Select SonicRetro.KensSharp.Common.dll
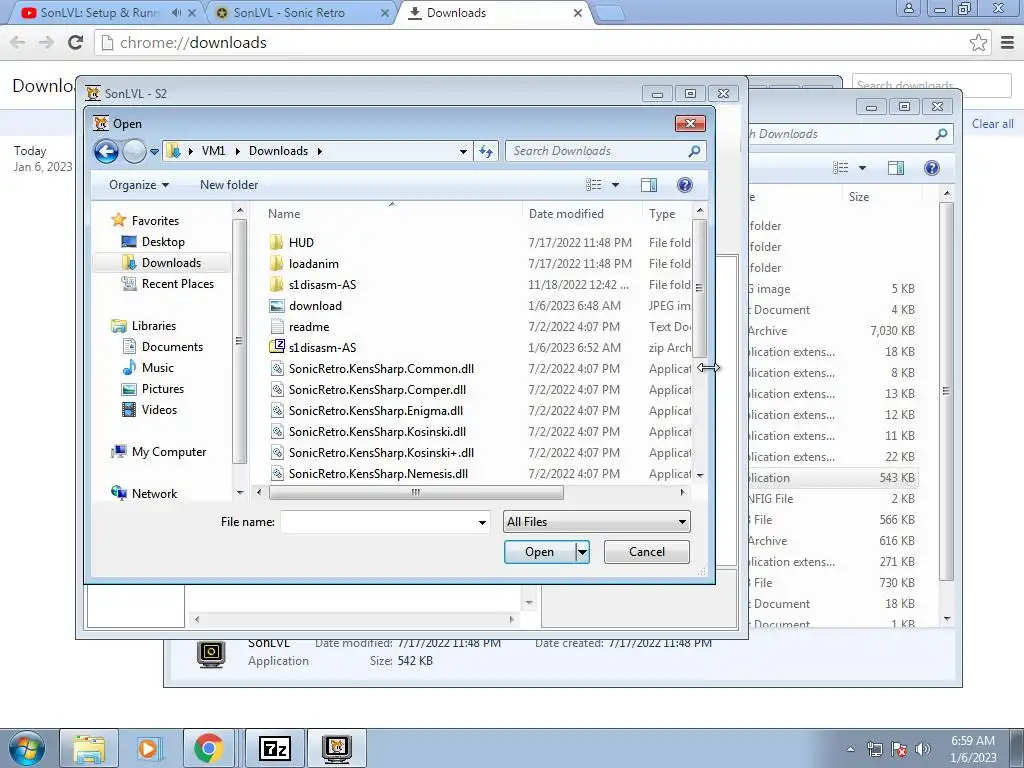This screenshot has height=768, width=1024. [381, 369]
